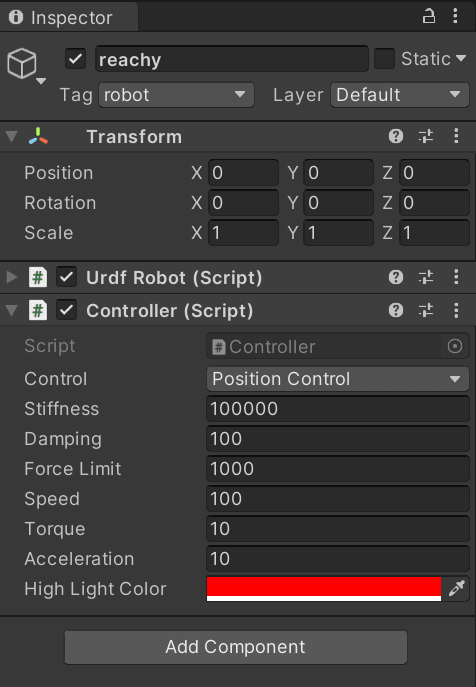
Task: Disable the Urdf Robot script checkbox
Action: pos(66,277)
